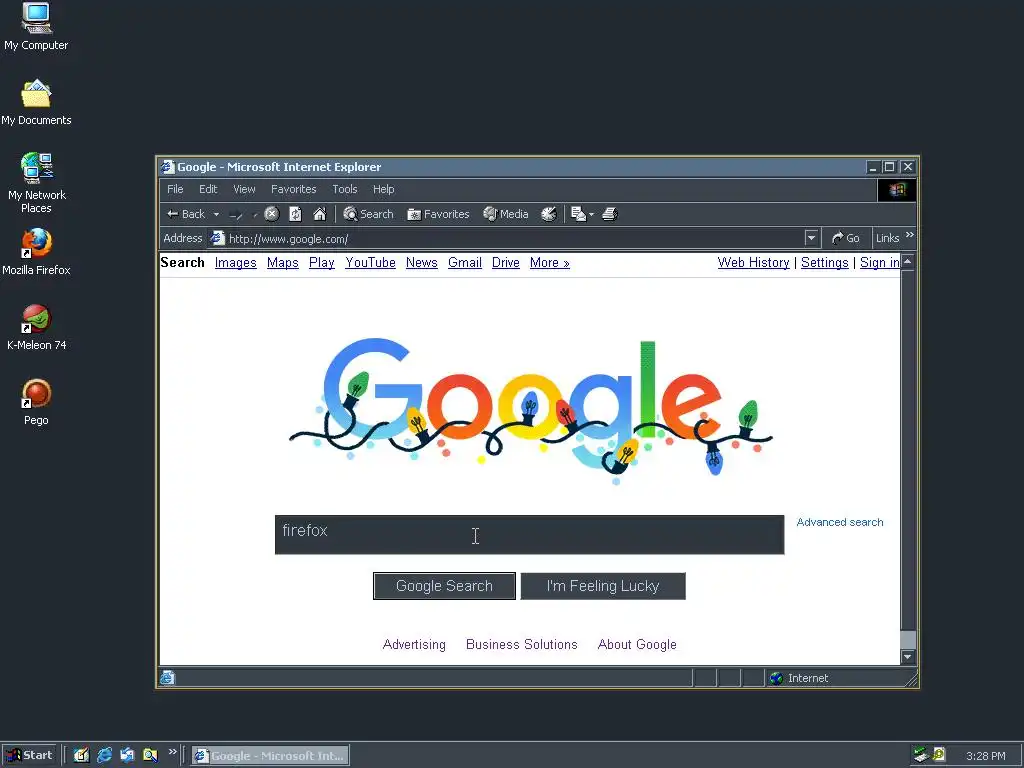1024x768 pixels.
Task: Stop page loading with the Stop icon
Action: click(272, 214)
